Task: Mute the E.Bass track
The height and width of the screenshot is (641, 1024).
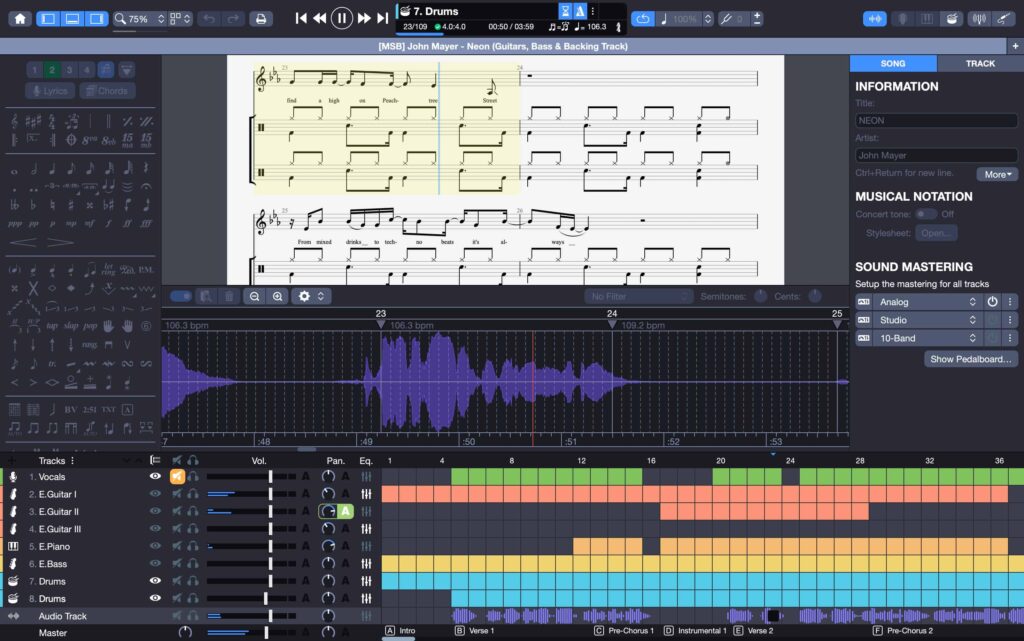Action: 177,562
